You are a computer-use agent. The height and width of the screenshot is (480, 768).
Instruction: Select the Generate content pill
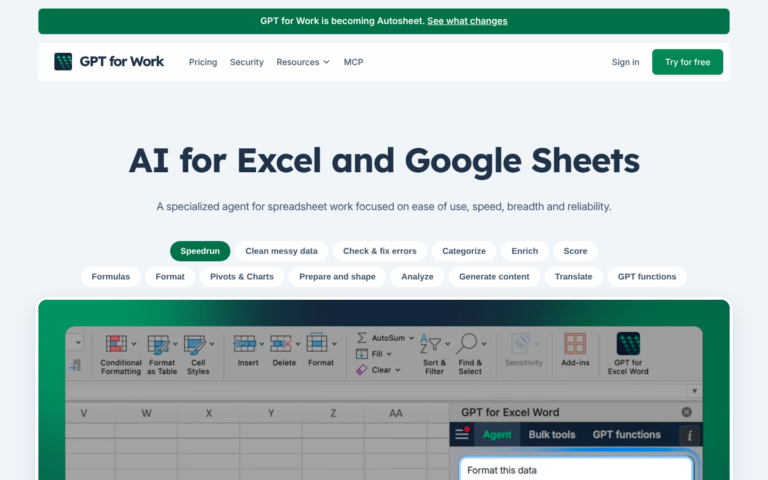494,276
